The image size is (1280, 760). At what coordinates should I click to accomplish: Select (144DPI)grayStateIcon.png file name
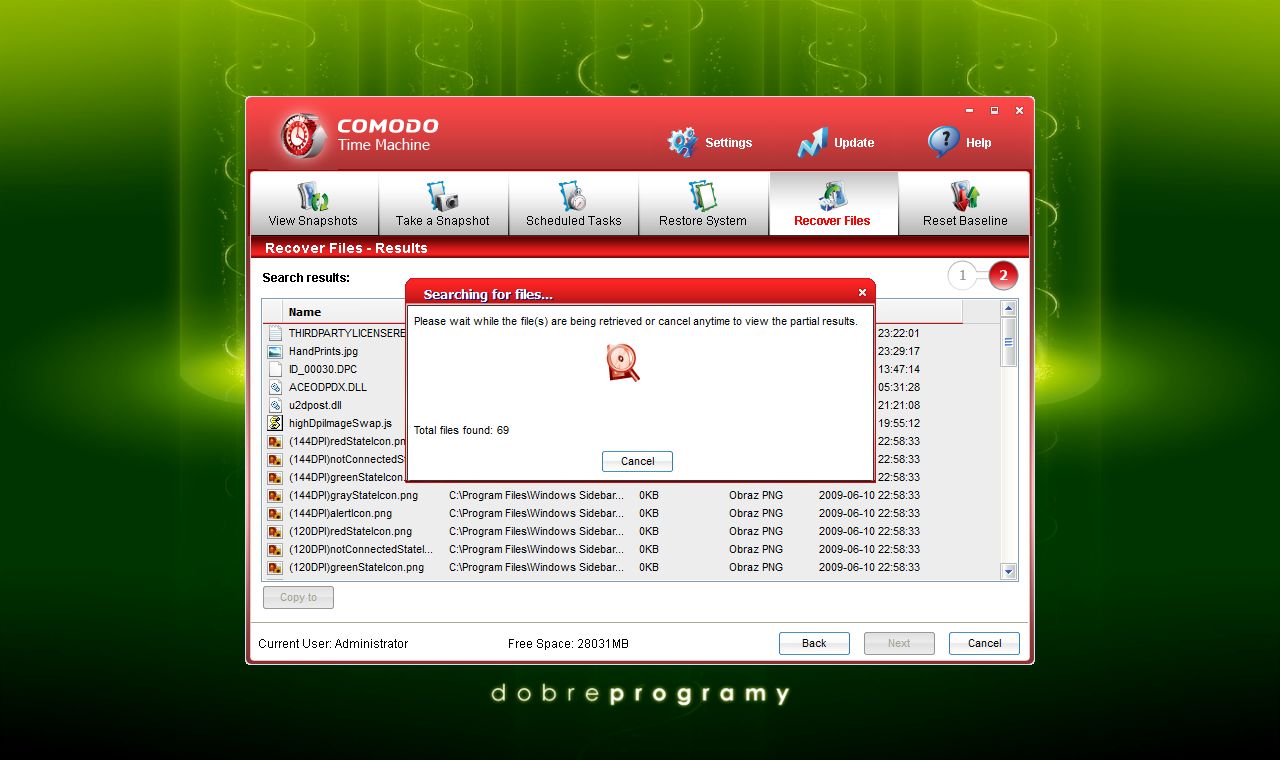pos(353,495)
